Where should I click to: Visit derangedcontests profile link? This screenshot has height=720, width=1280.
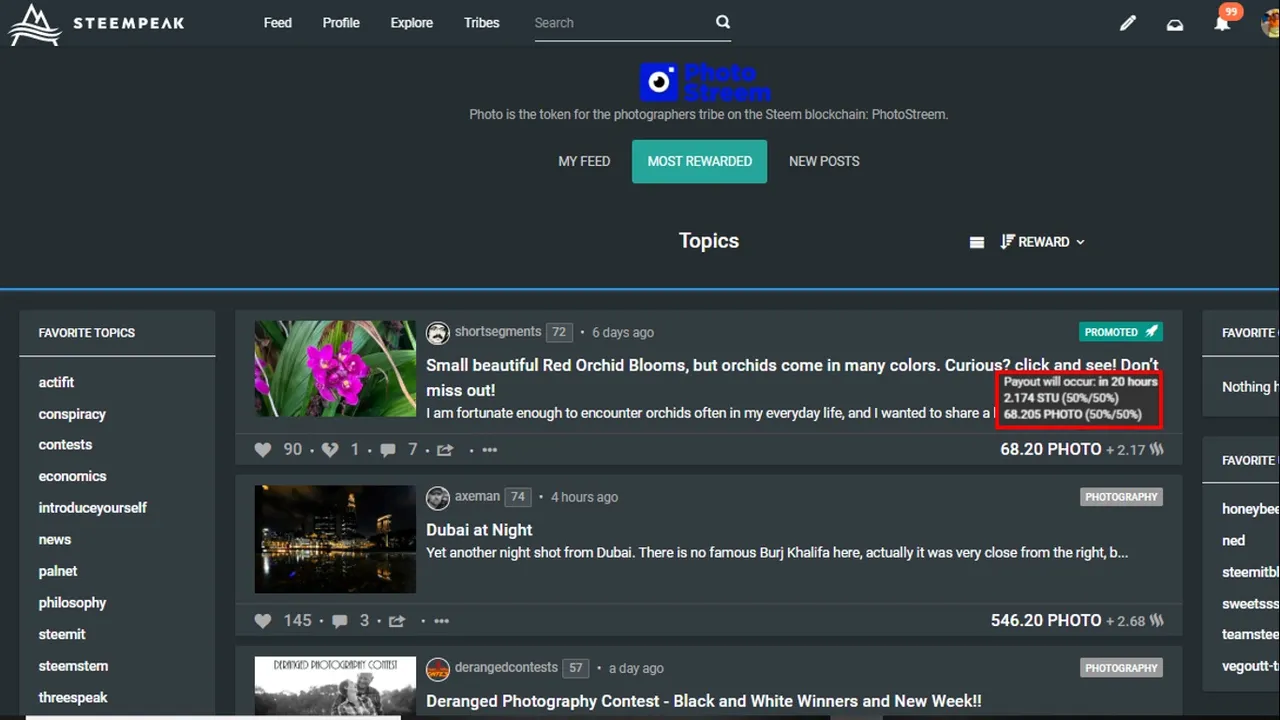click(x=505, y=668)
